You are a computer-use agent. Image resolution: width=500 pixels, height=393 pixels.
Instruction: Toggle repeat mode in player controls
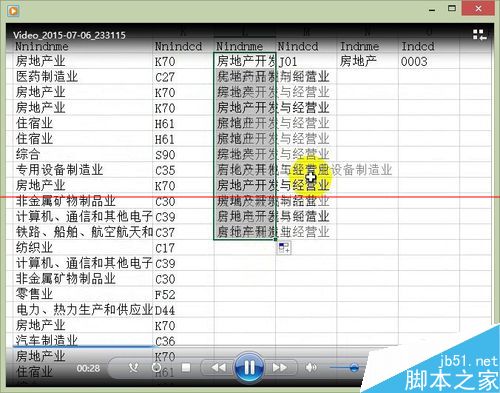tap(156, 368)
